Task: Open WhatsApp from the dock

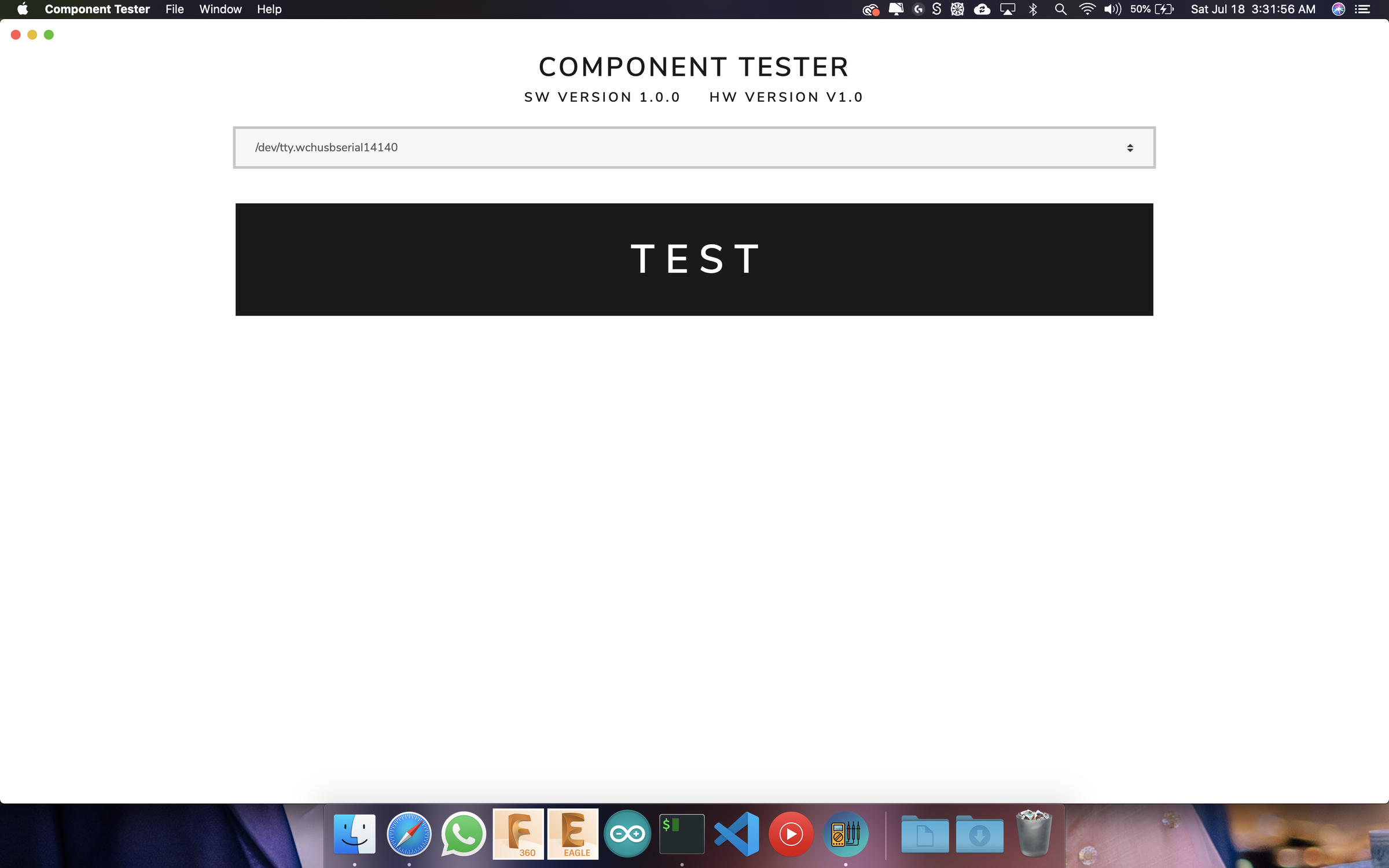Action: (x=464, y=833)
